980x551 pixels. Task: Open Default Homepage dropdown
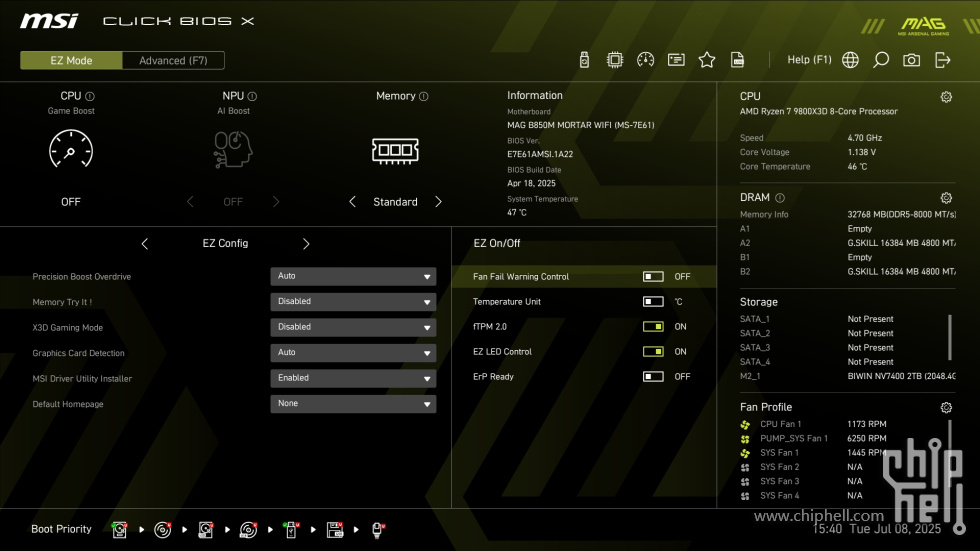point(353,404)
